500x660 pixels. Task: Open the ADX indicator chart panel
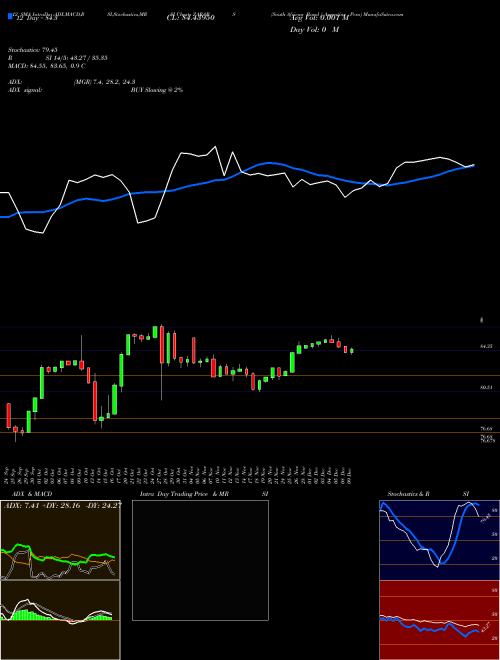[60, 540]
